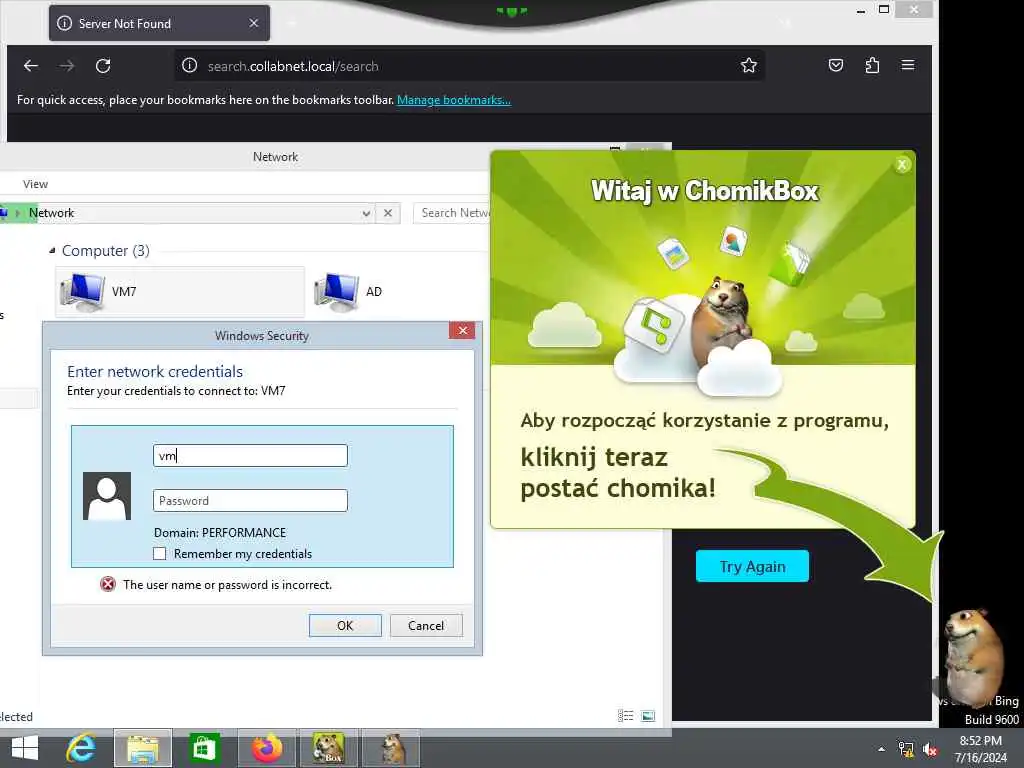The height and width of the screenshot is (768, 1024).
Task: Open the View menu in Network window
Action: pyautogui.click(x=35, y=184)
